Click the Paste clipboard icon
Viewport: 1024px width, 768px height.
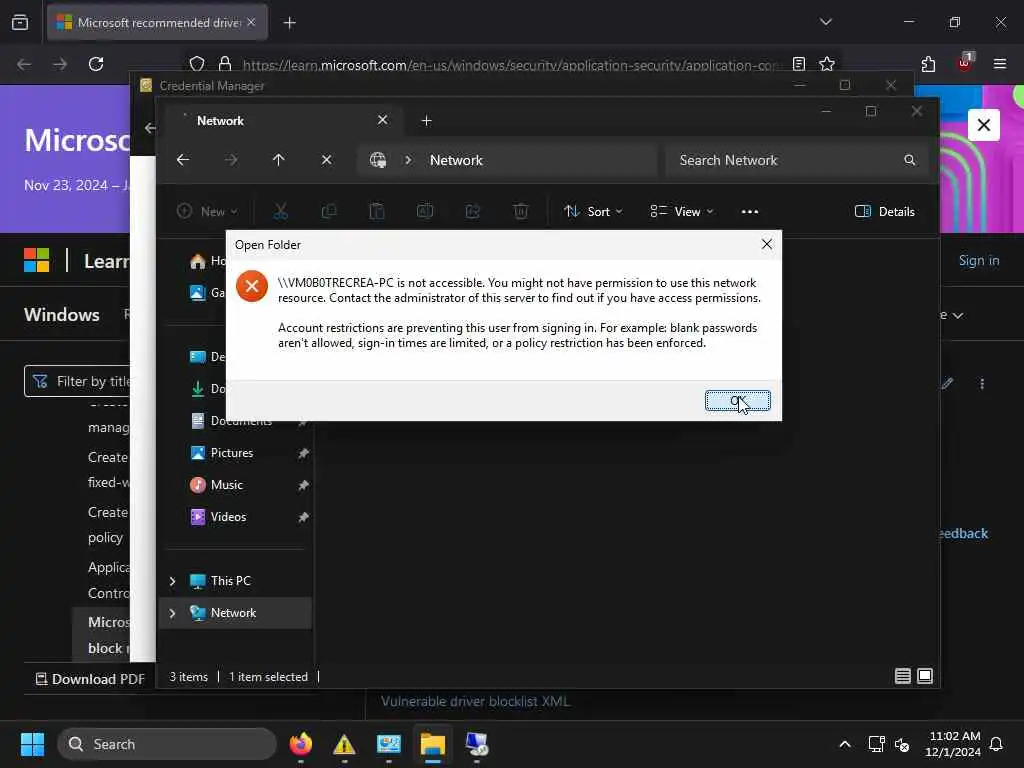tap(377, 212)
